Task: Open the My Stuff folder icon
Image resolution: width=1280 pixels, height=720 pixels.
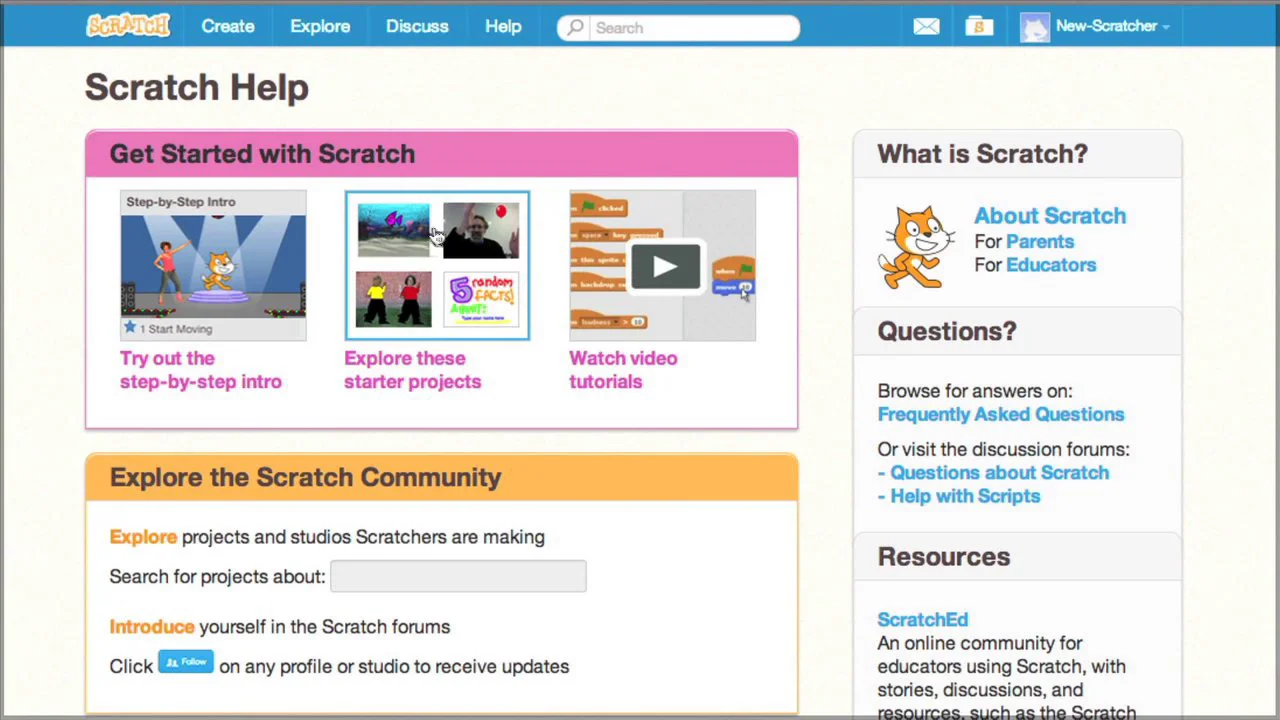Action: coord(979,27)
